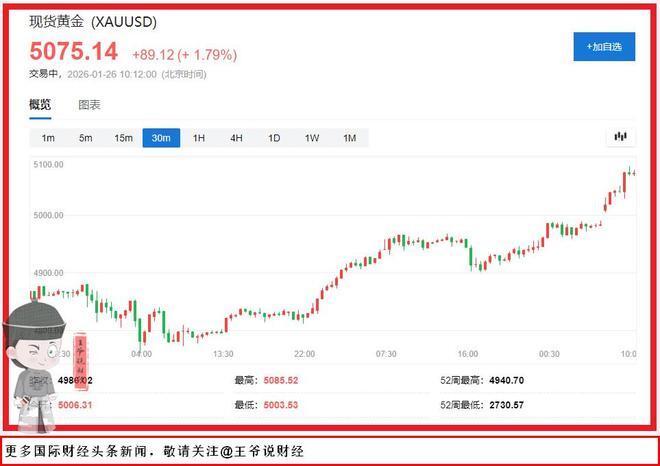The height and width of the screenshot is (466, 660).
Task: Click the 52周最高 value 4940.70
Action: click(506, 381)
